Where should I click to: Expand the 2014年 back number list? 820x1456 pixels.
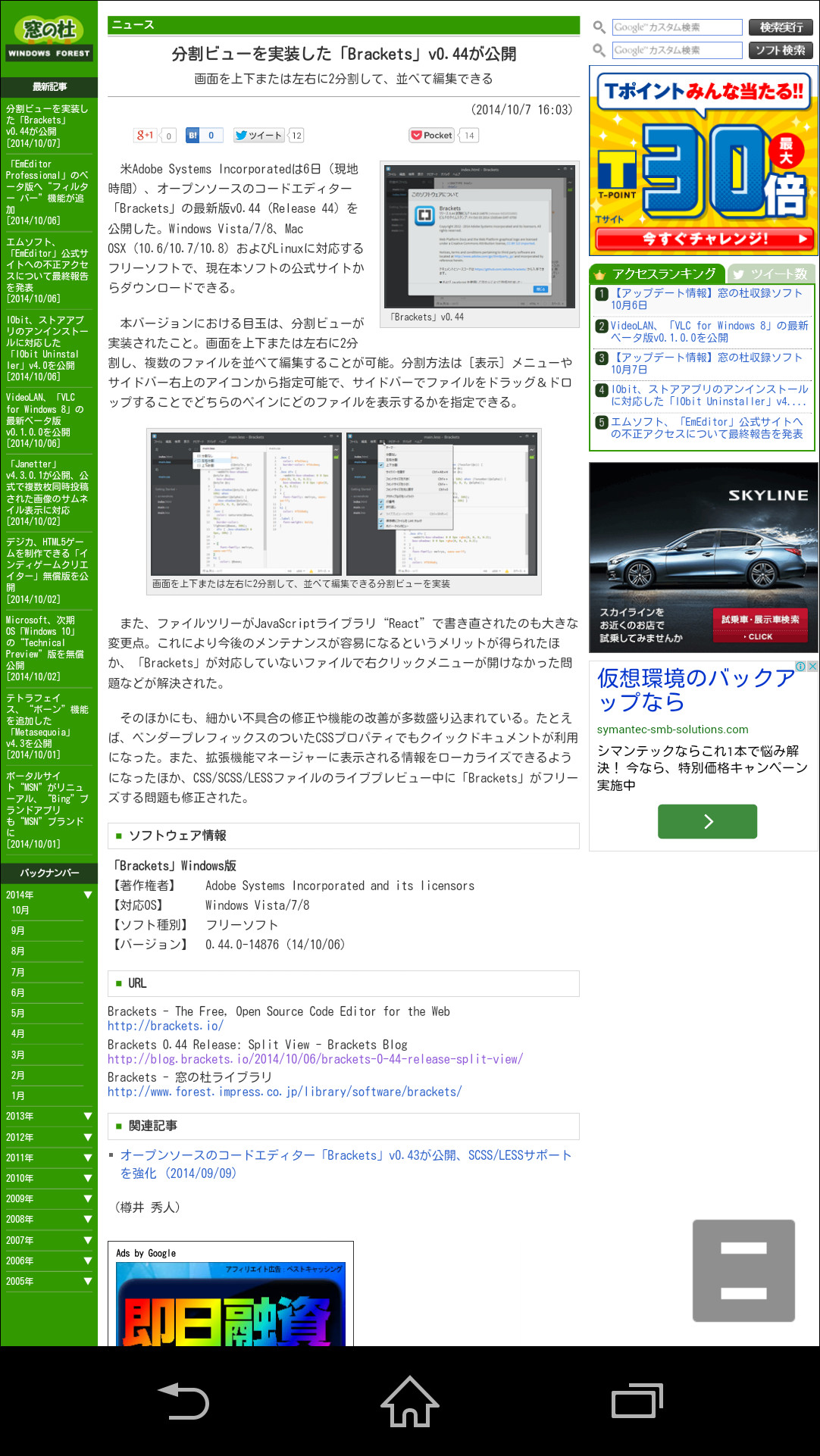pyautogui.click(x=49, y=895)
